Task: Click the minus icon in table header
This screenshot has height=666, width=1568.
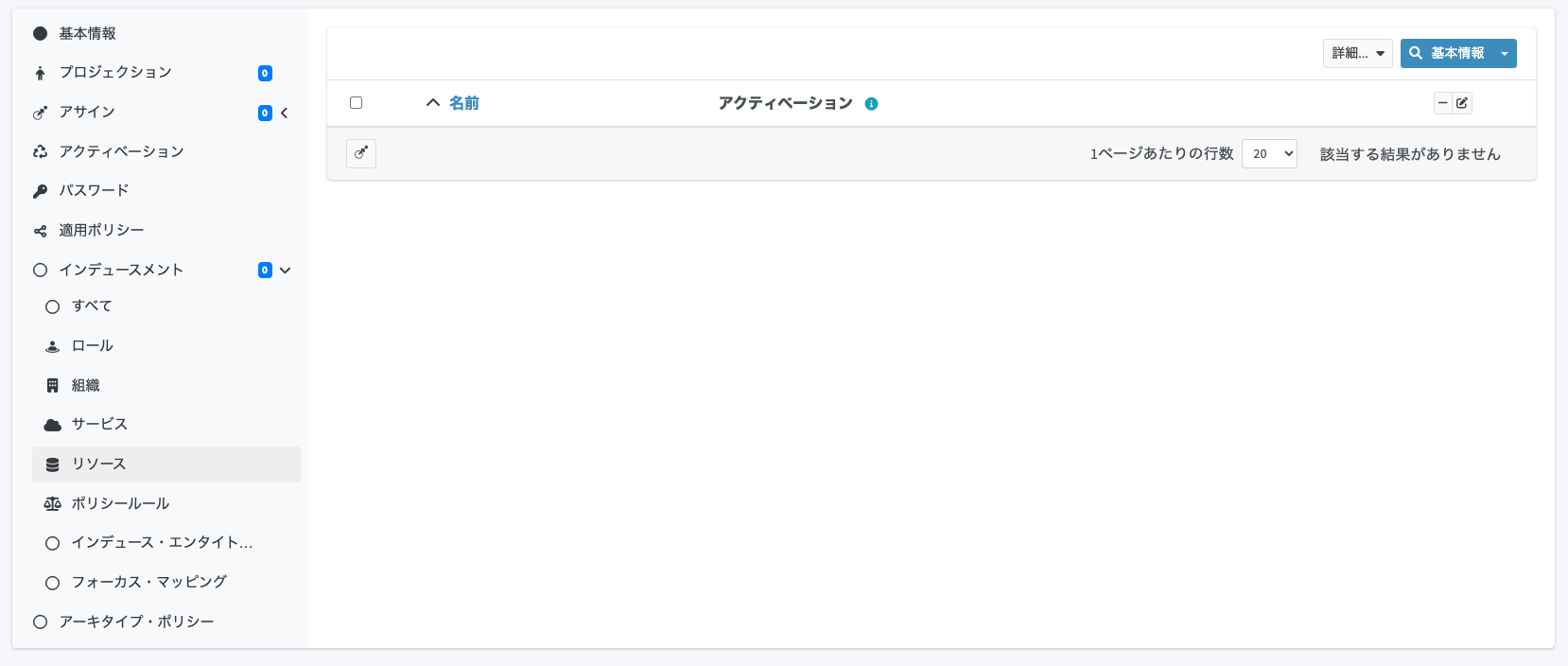Action: click(x=1443, y=103)
